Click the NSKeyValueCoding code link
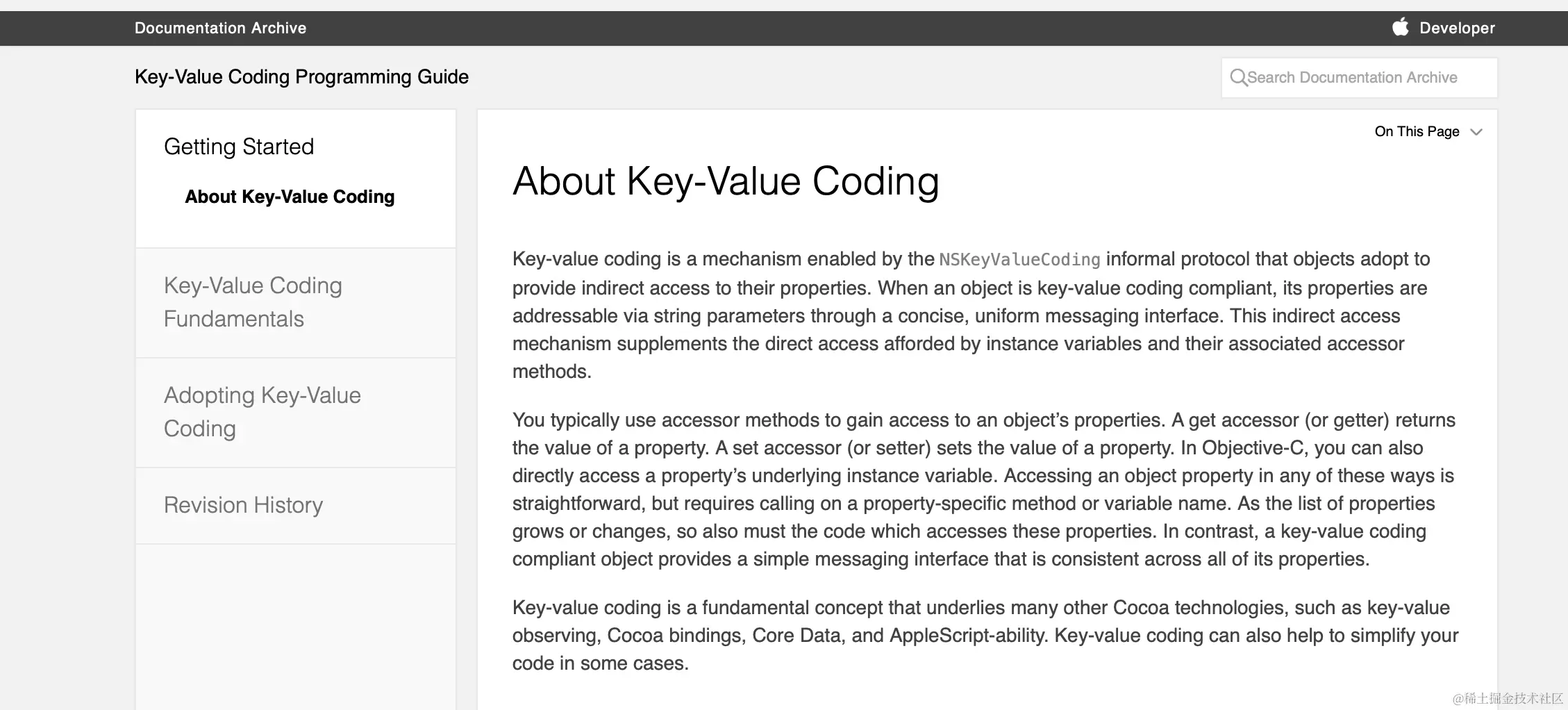Screen dimensions: 1568x710 (1019, 260)
